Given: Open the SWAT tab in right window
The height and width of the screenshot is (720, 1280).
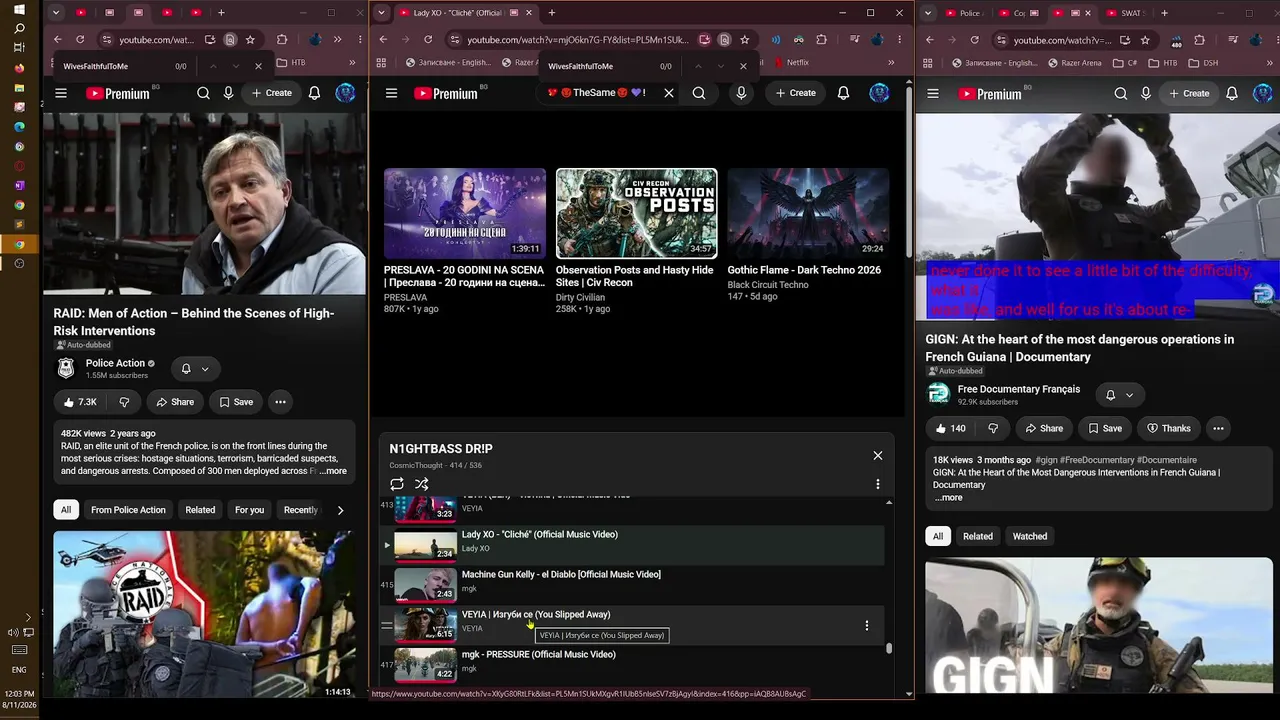Looking at the screenshot, I should pyautogui.click(x=1124, y=13).
